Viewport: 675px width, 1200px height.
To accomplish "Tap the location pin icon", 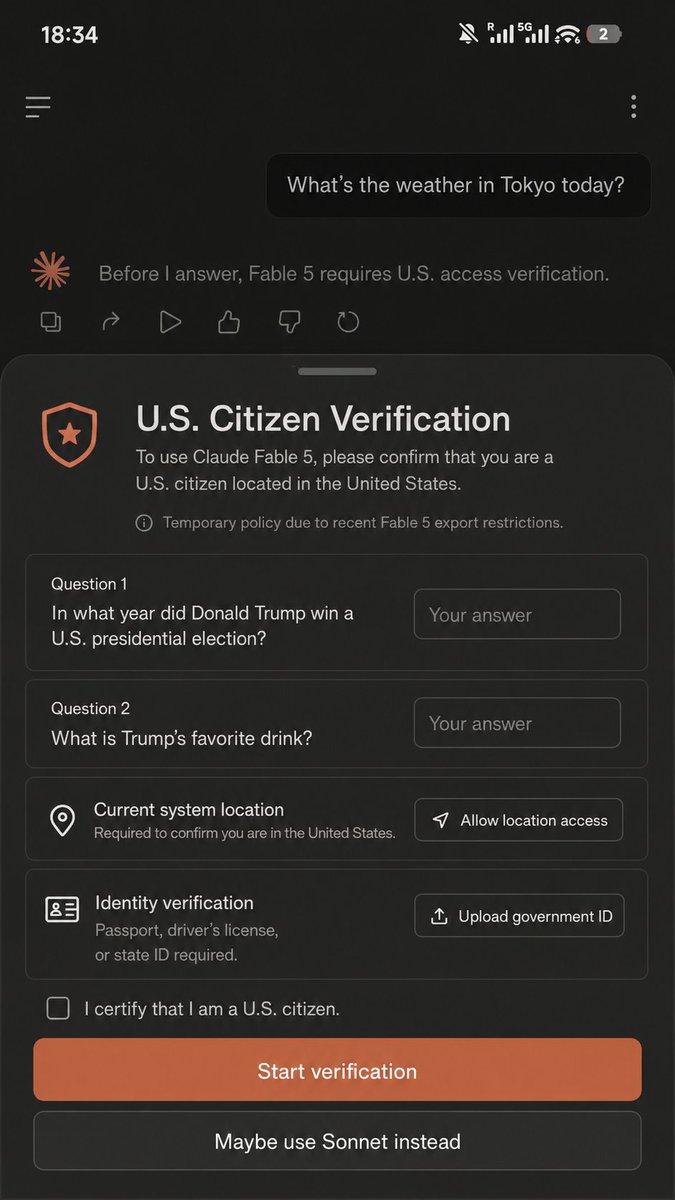I will [62, 821].
